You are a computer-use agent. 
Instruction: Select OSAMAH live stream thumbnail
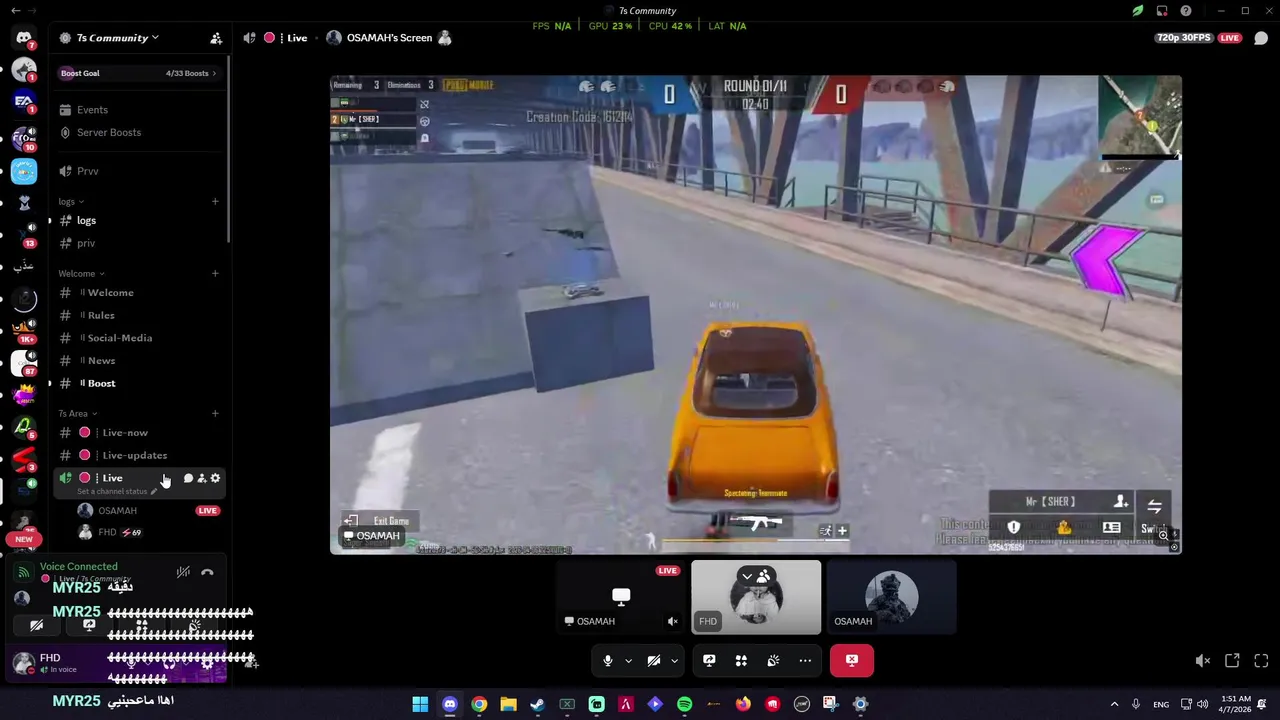[x=621, y=597]
